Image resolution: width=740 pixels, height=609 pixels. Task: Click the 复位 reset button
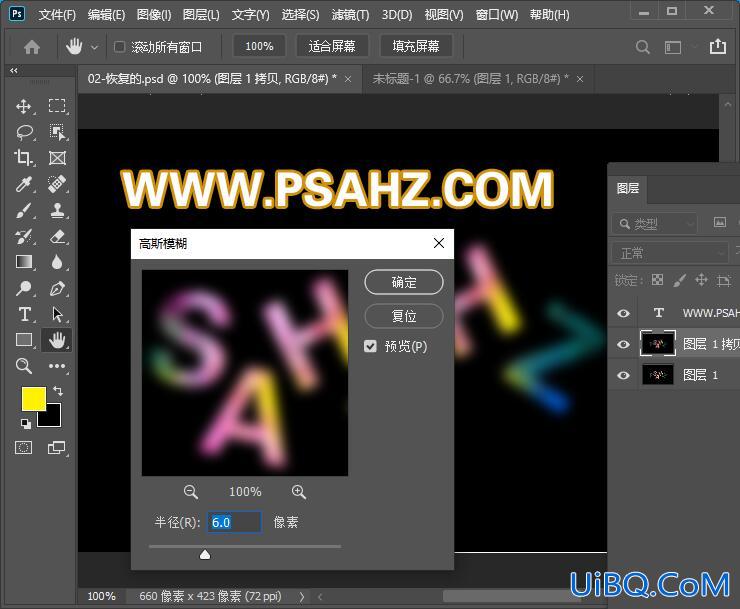[x=404, y=316]
